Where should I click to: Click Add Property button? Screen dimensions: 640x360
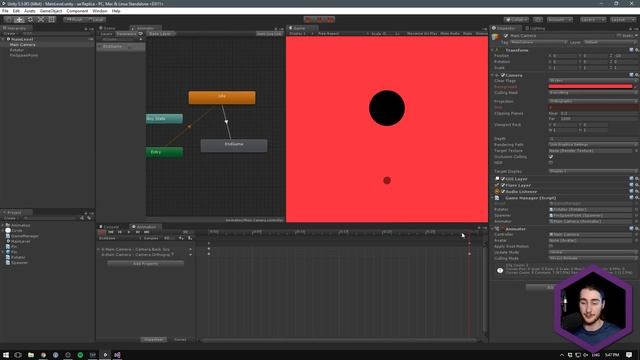(x=146, y=264)
